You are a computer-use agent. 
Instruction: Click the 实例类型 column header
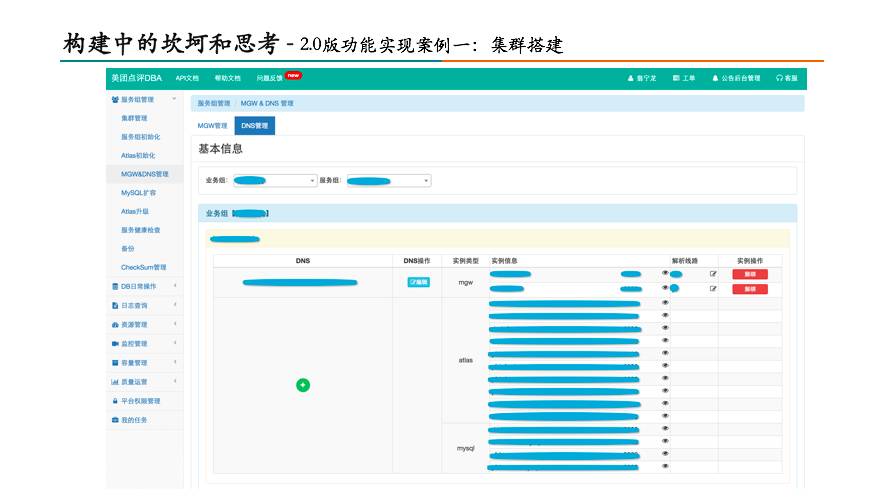[465, 261]
